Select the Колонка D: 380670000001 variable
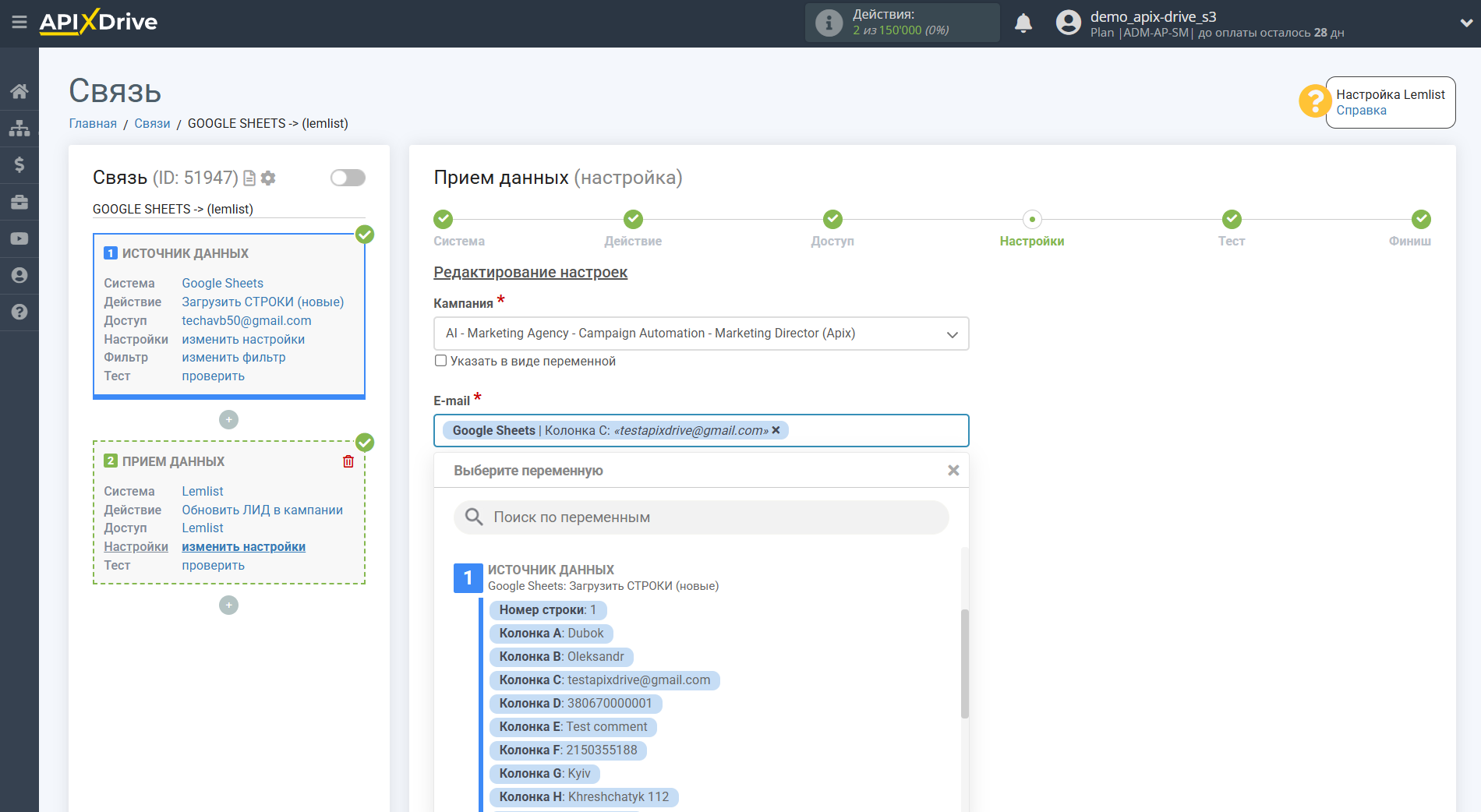Screen dimensions: 1481x812 (x=575, y=704)
